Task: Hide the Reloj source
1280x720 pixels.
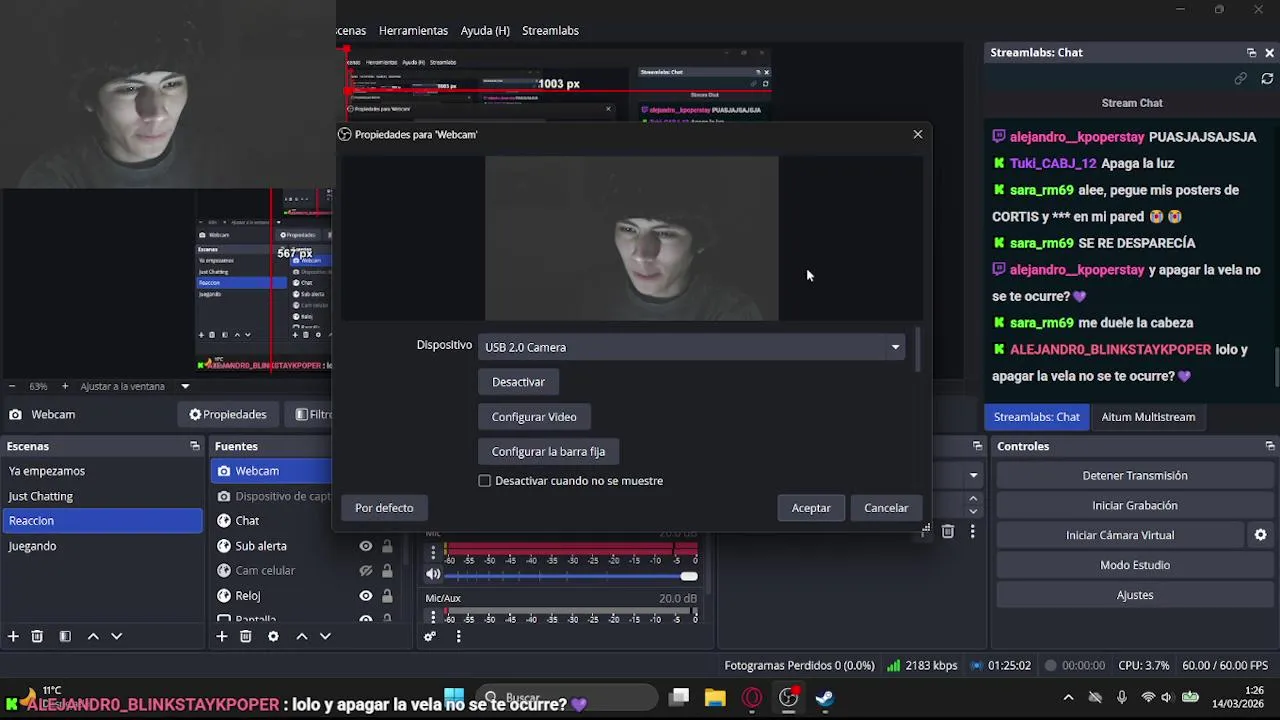Action: 366,596
